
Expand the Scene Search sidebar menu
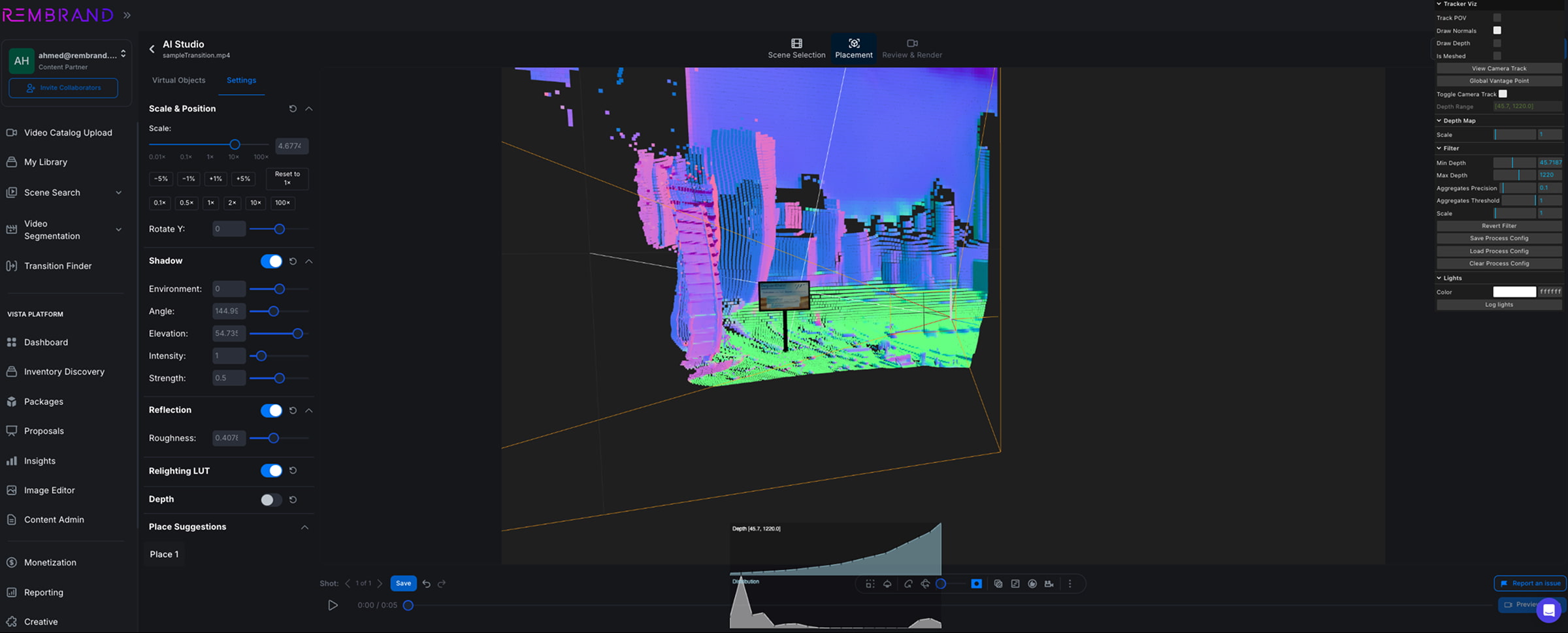tap(118, 192)
